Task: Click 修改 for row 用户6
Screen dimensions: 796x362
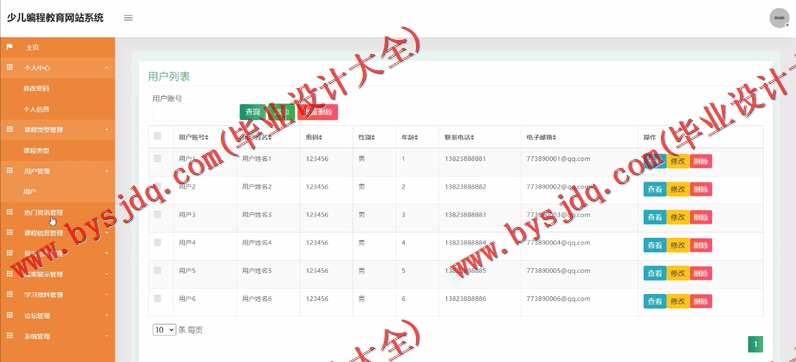Action: [678, 301]
